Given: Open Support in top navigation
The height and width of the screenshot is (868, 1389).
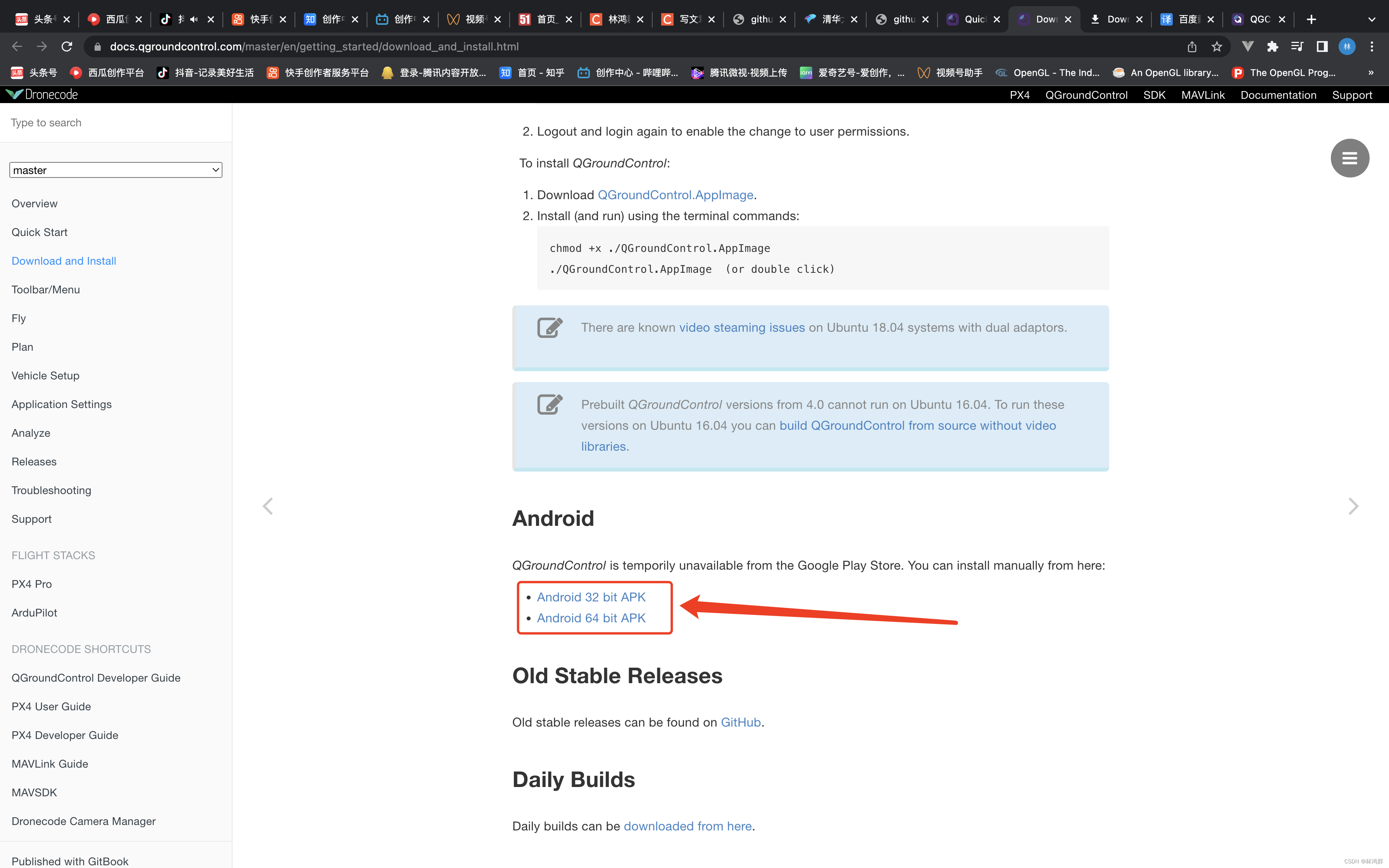Looking at the screenshot, I should pyautogui.click(x=1352, y=95).
